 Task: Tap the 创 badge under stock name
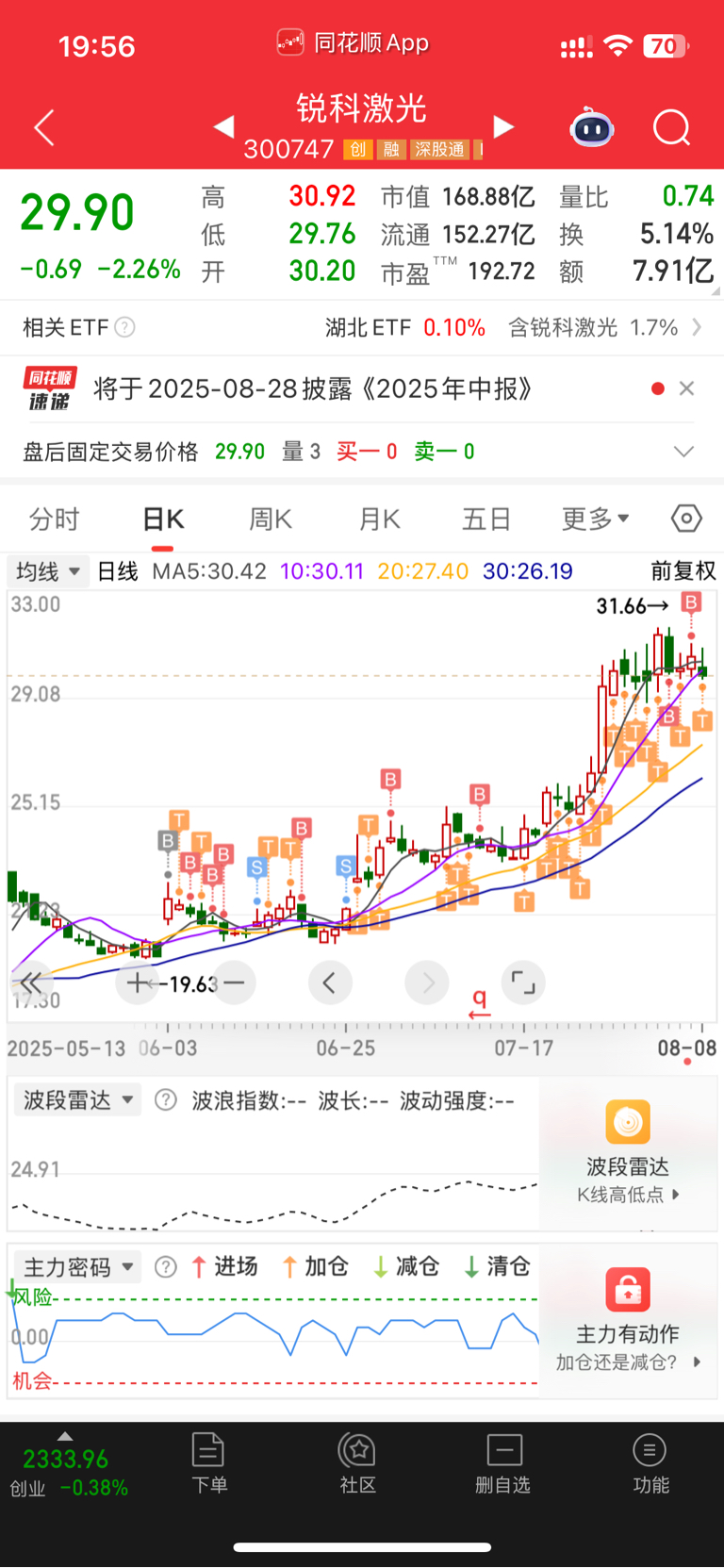coord(358,149)
